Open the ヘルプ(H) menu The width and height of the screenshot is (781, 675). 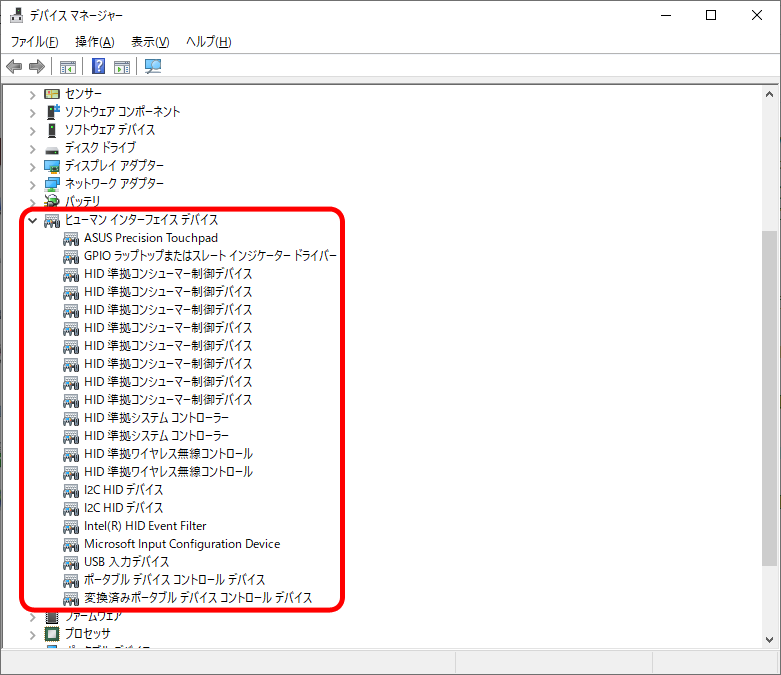209,42
